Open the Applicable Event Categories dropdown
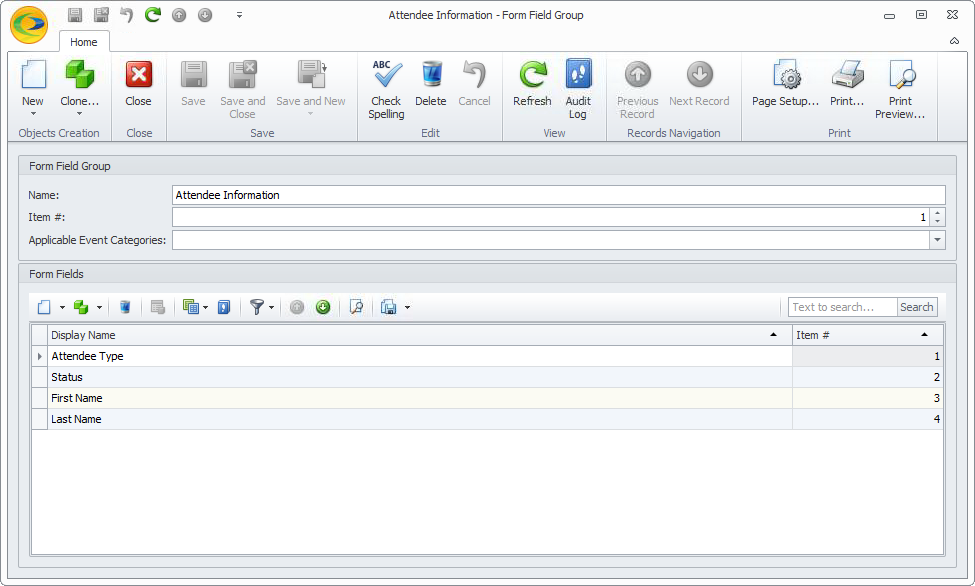This screenshot has width=975, height=586. [x=938, y=240]
